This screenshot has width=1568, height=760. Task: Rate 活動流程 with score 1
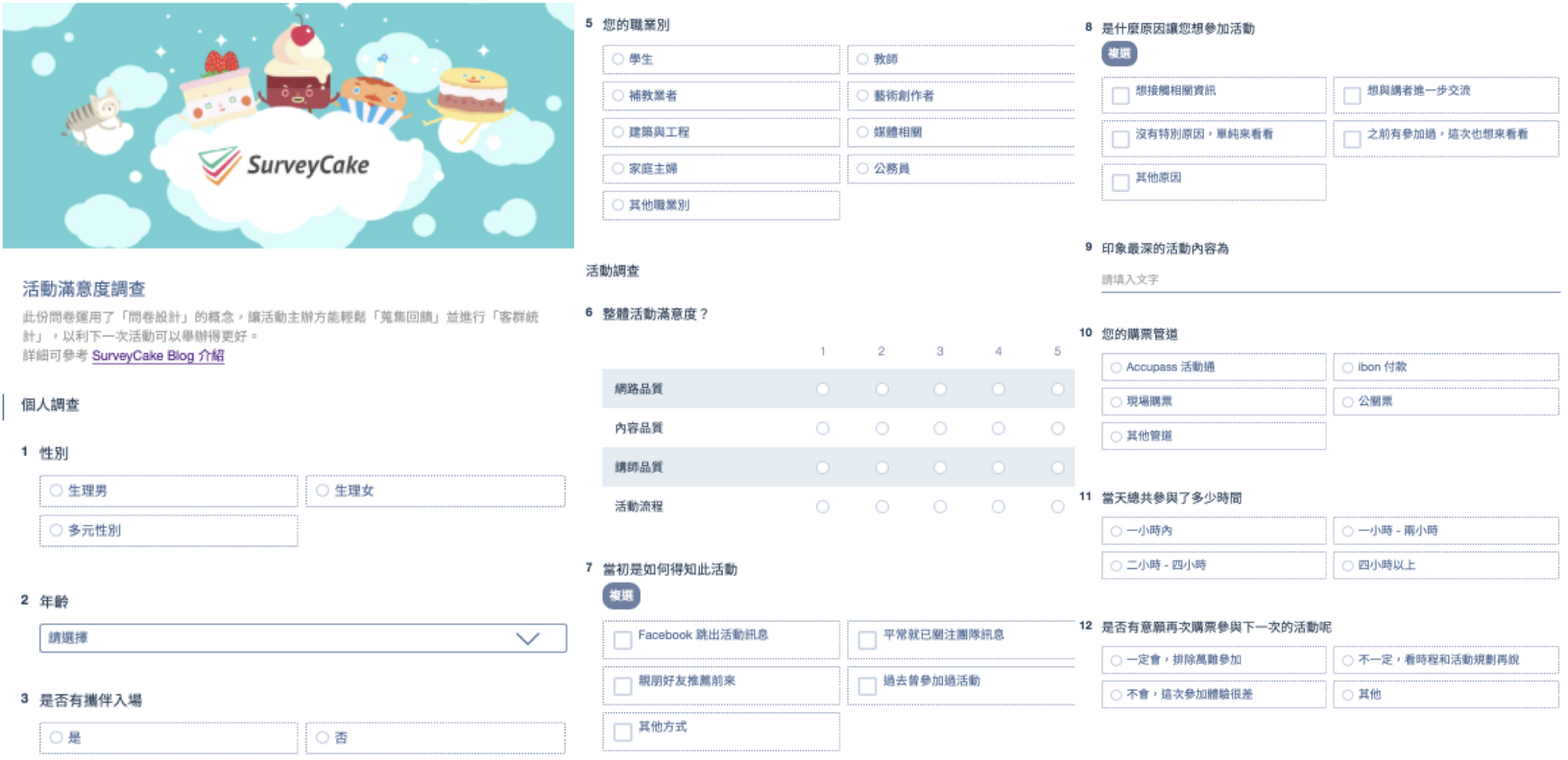click(x=822, y=507)
